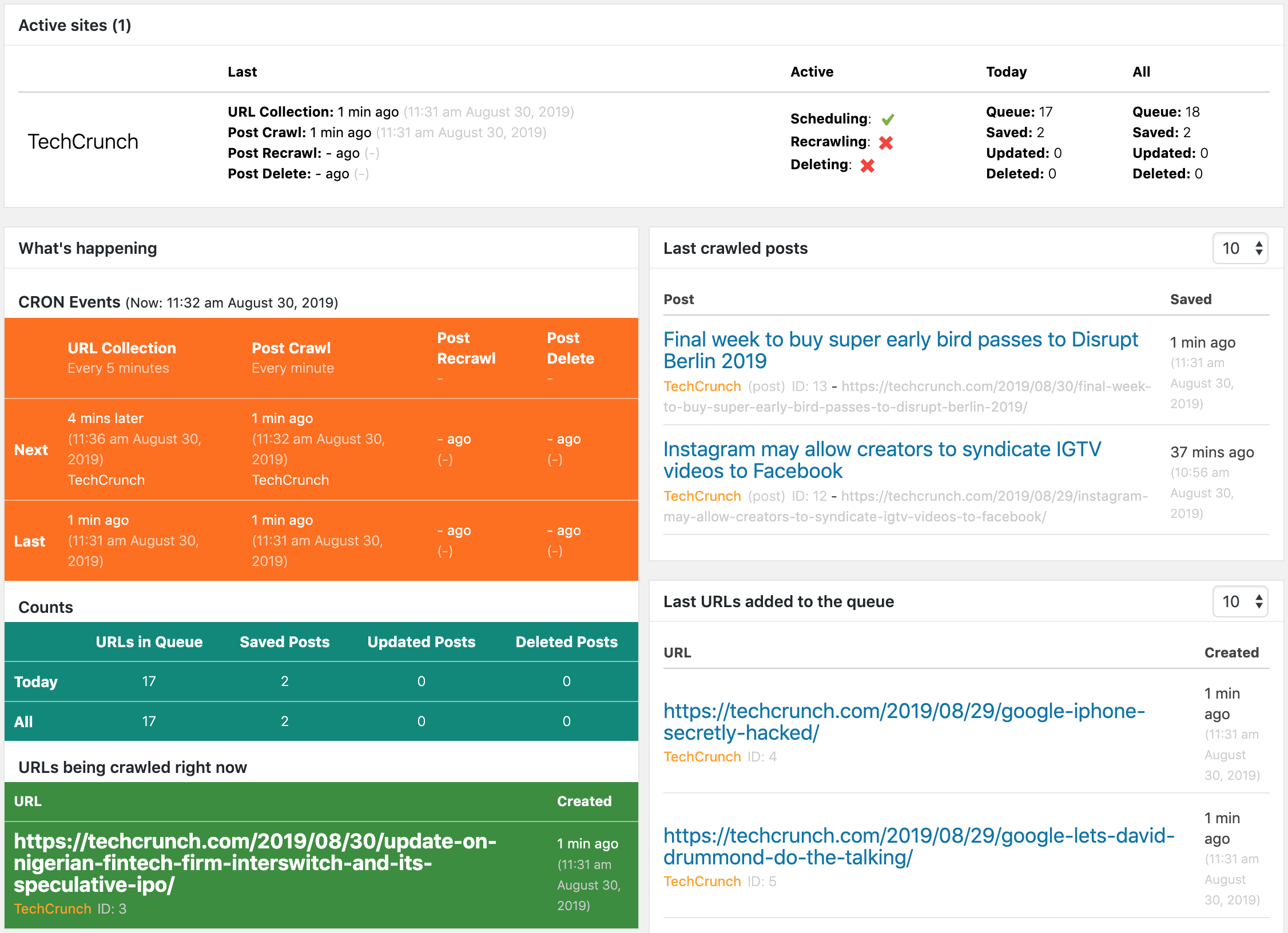Open the Instagram IGTV syndicate post link

[882, 460]
